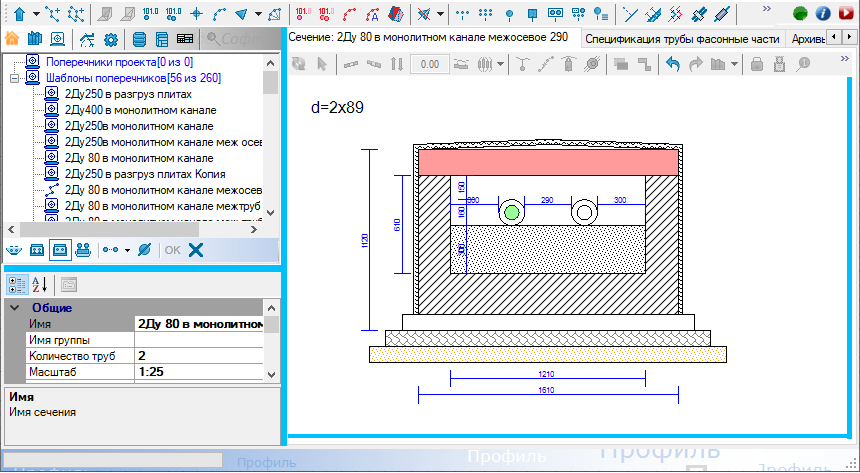The width and height of the screenshot is (860, 473).
Task: Click the crossed-out sphere icon
Action: pos(144,250)
